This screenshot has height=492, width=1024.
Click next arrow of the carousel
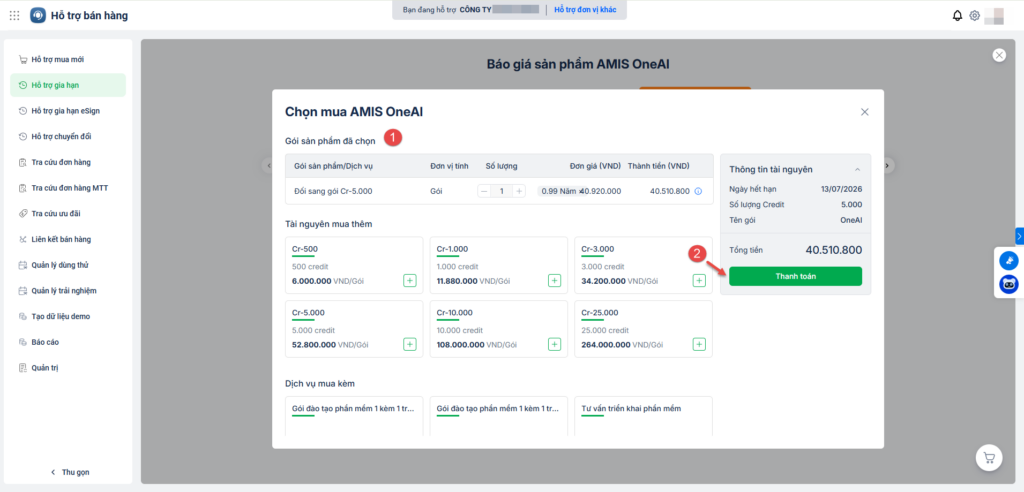click(887, 166)
